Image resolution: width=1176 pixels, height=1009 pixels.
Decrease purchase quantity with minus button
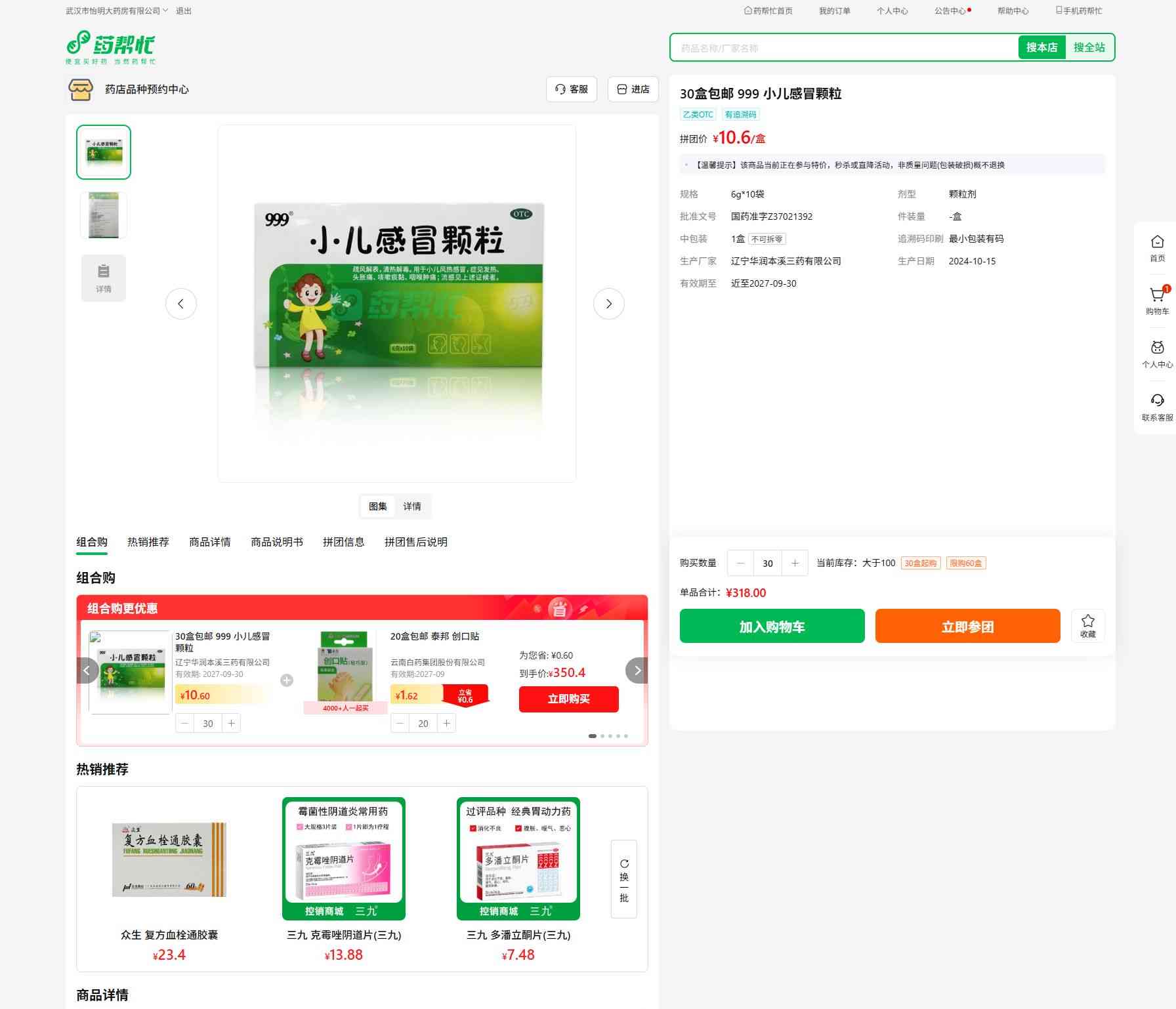(x=741, y=563)
